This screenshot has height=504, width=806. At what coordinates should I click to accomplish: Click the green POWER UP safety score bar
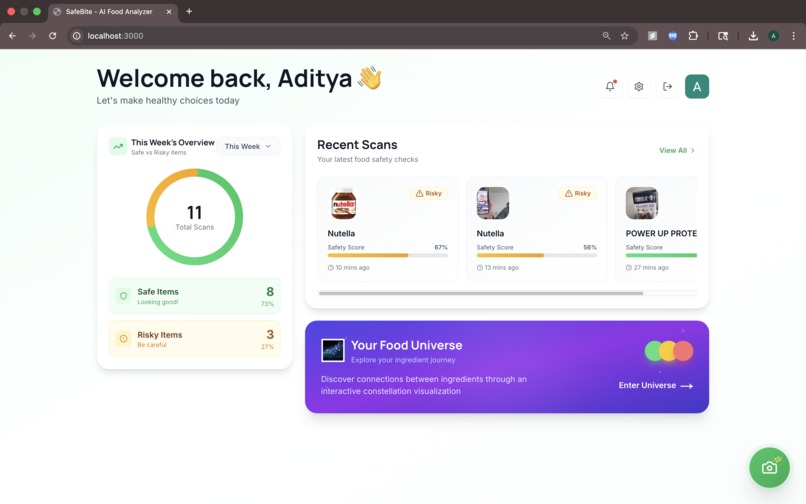(x=661, y=255)
